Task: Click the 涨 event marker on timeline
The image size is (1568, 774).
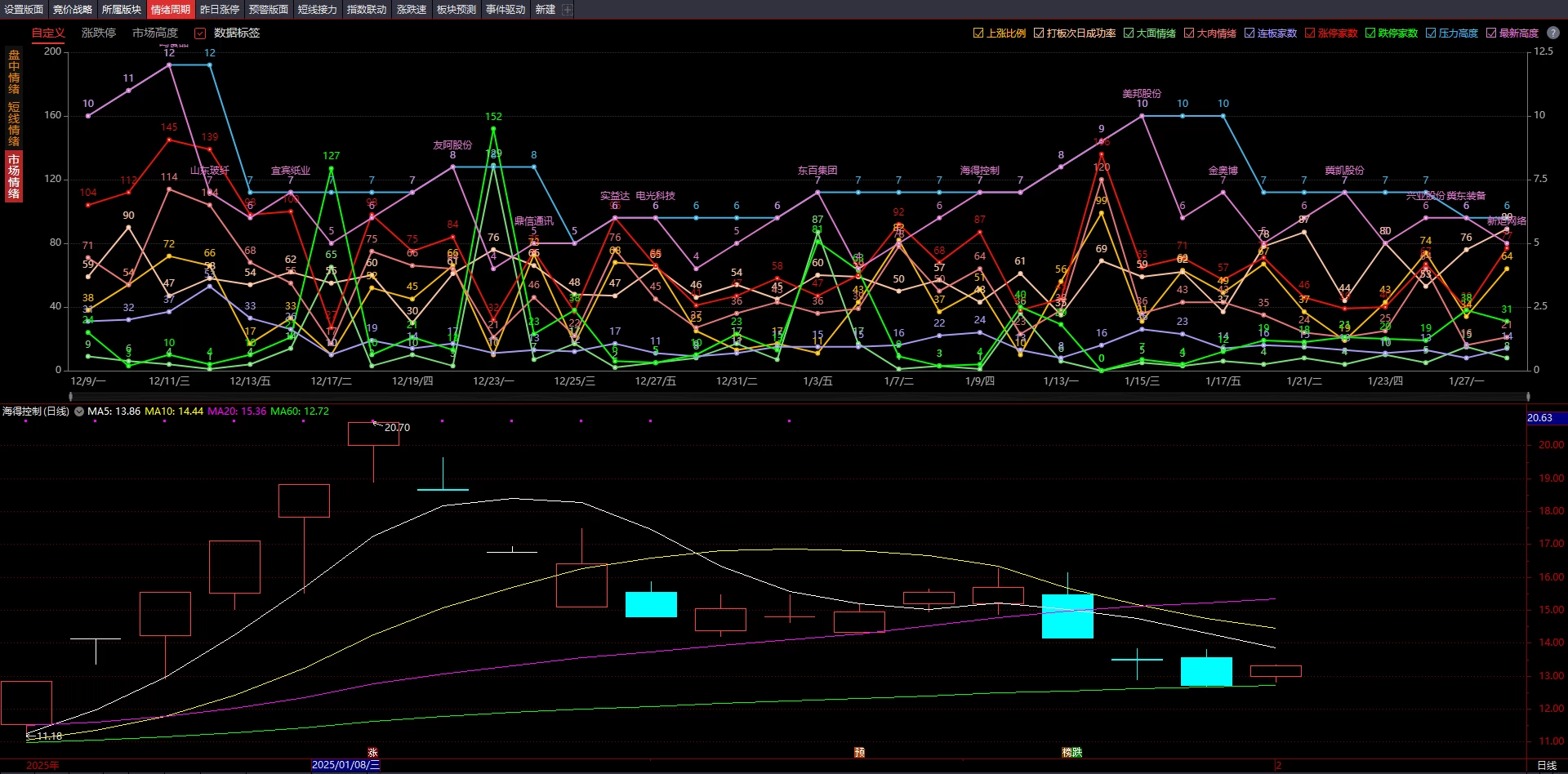Action: 372,753
